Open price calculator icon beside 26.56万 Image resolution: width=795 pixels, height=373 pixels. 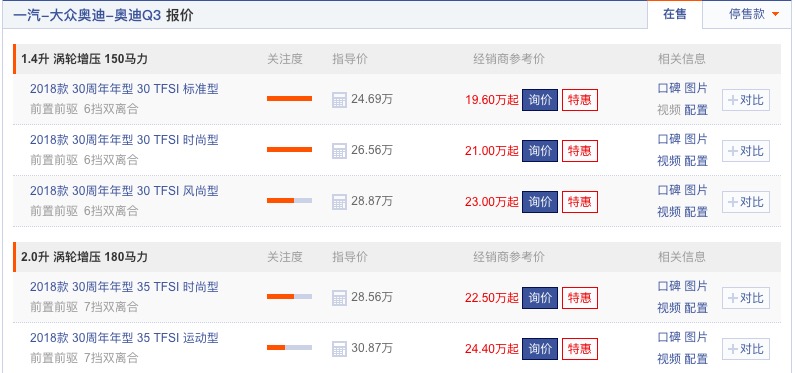(339, 151)
